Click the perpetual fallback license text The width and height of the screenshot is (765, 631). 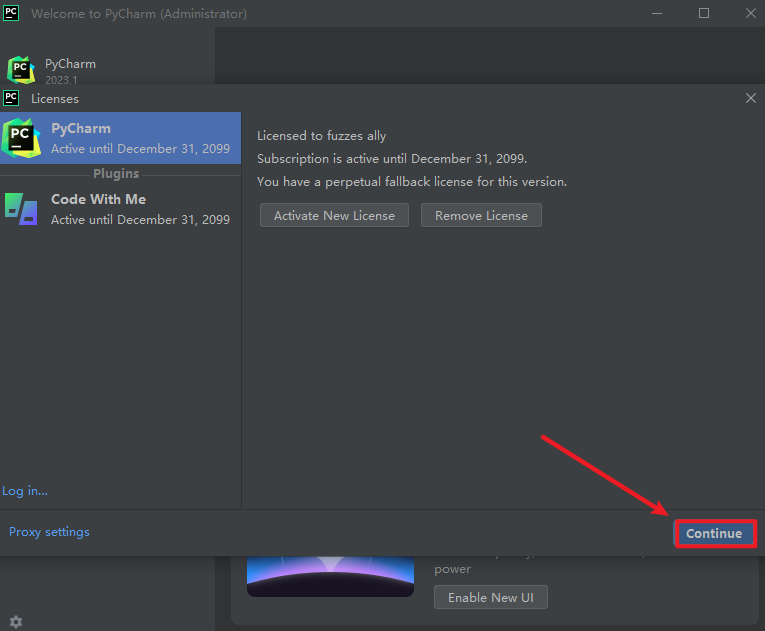coord(412,182)
